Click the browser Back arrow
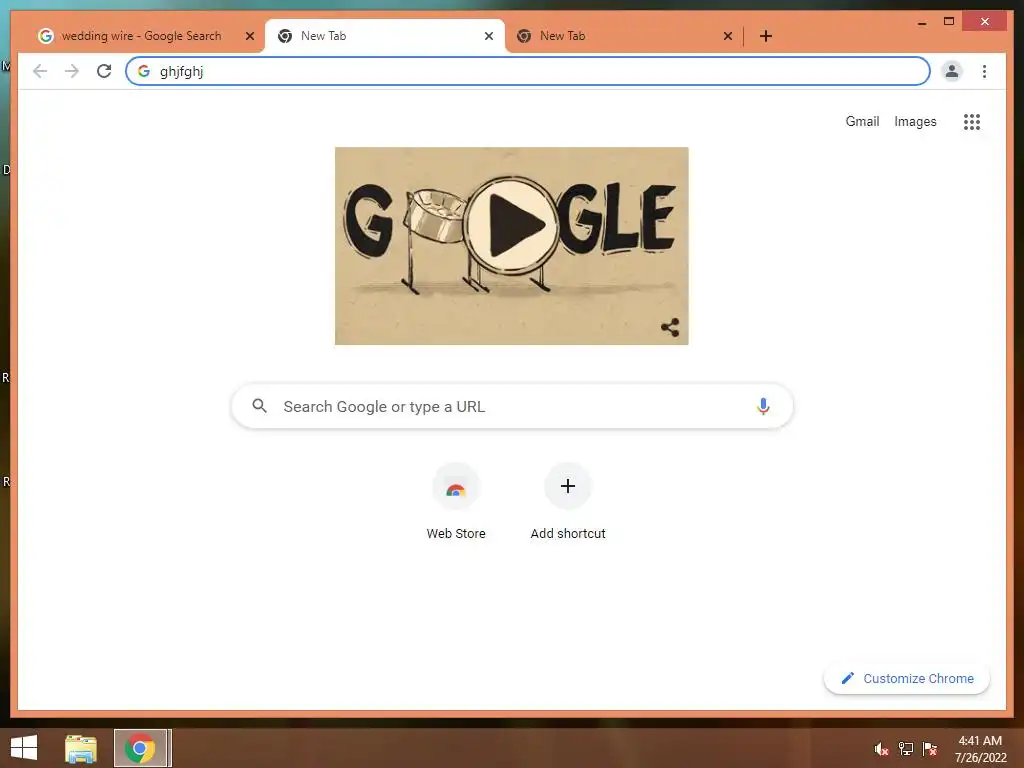Viewport: 1024px width, 768px height. [x=40, y=71]
